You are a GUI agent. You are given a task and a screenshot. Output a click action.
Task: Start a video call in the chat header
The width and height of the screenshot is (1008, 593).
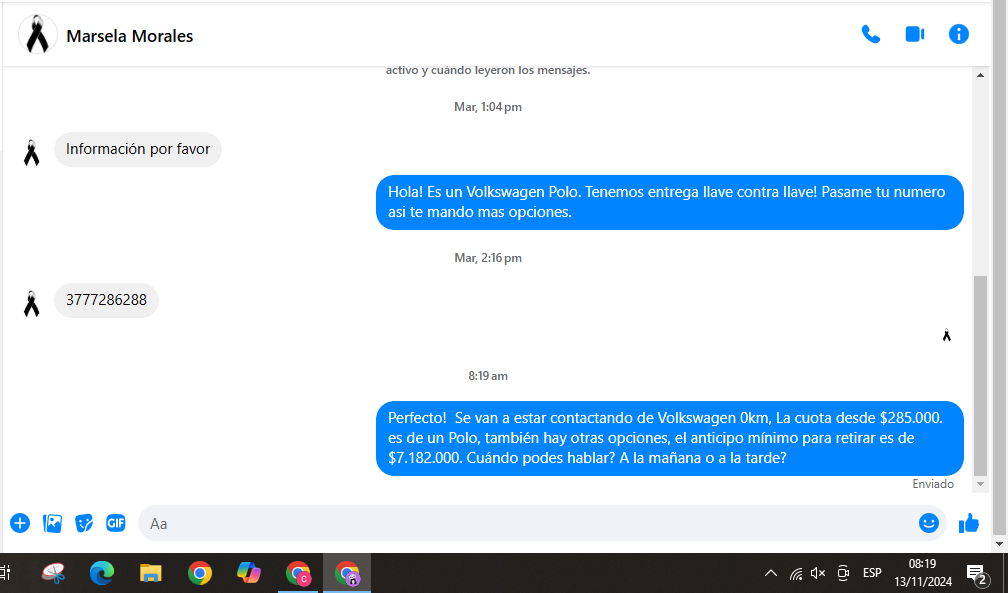tap(914, 34)
